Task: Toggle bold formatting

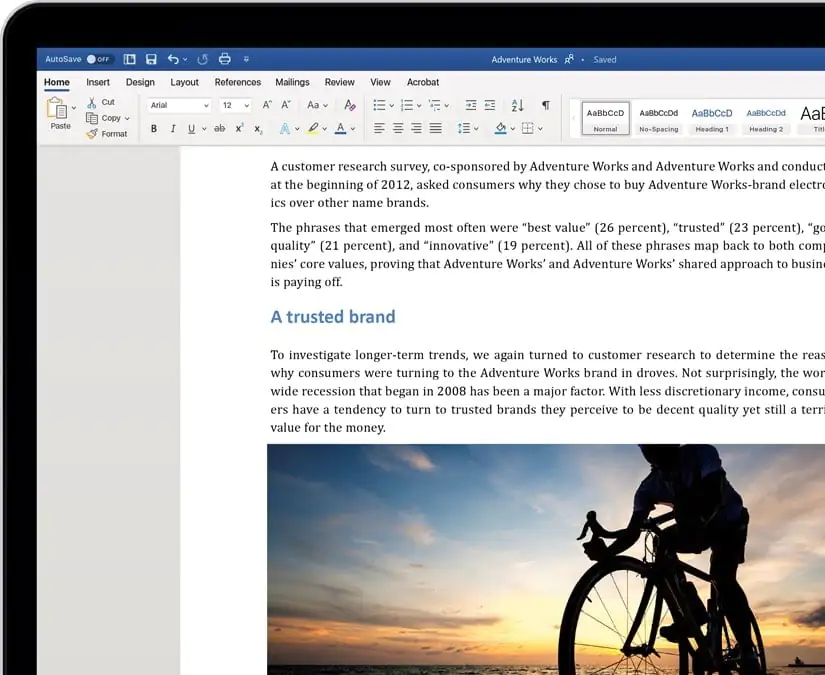Action: pyautogui.click(x=153, y=128)
